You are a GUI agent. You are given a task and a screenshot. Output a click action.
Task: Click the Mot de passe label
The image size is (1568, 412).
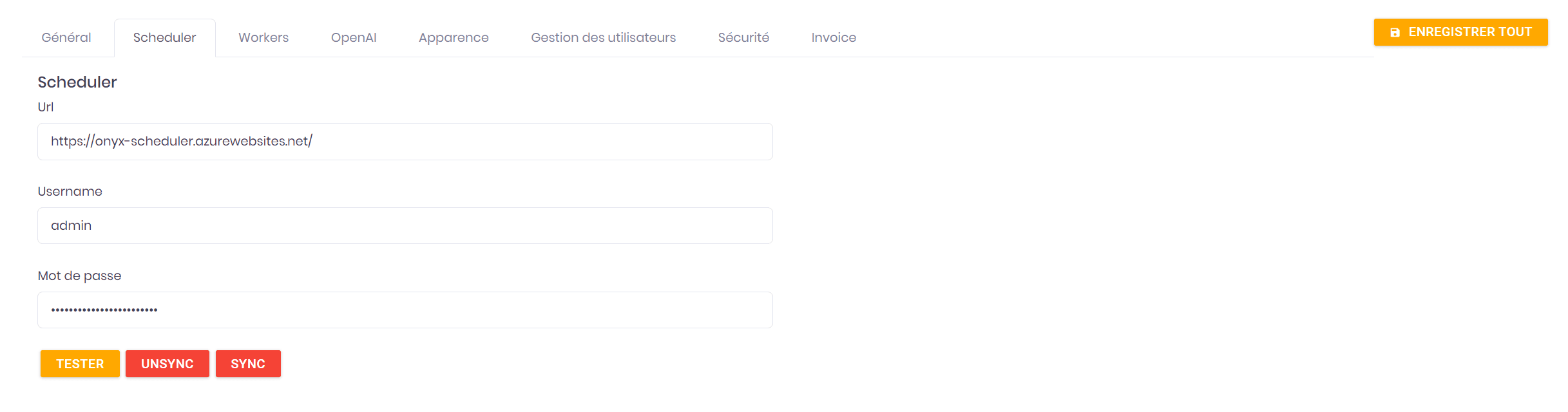click(80, 276)
